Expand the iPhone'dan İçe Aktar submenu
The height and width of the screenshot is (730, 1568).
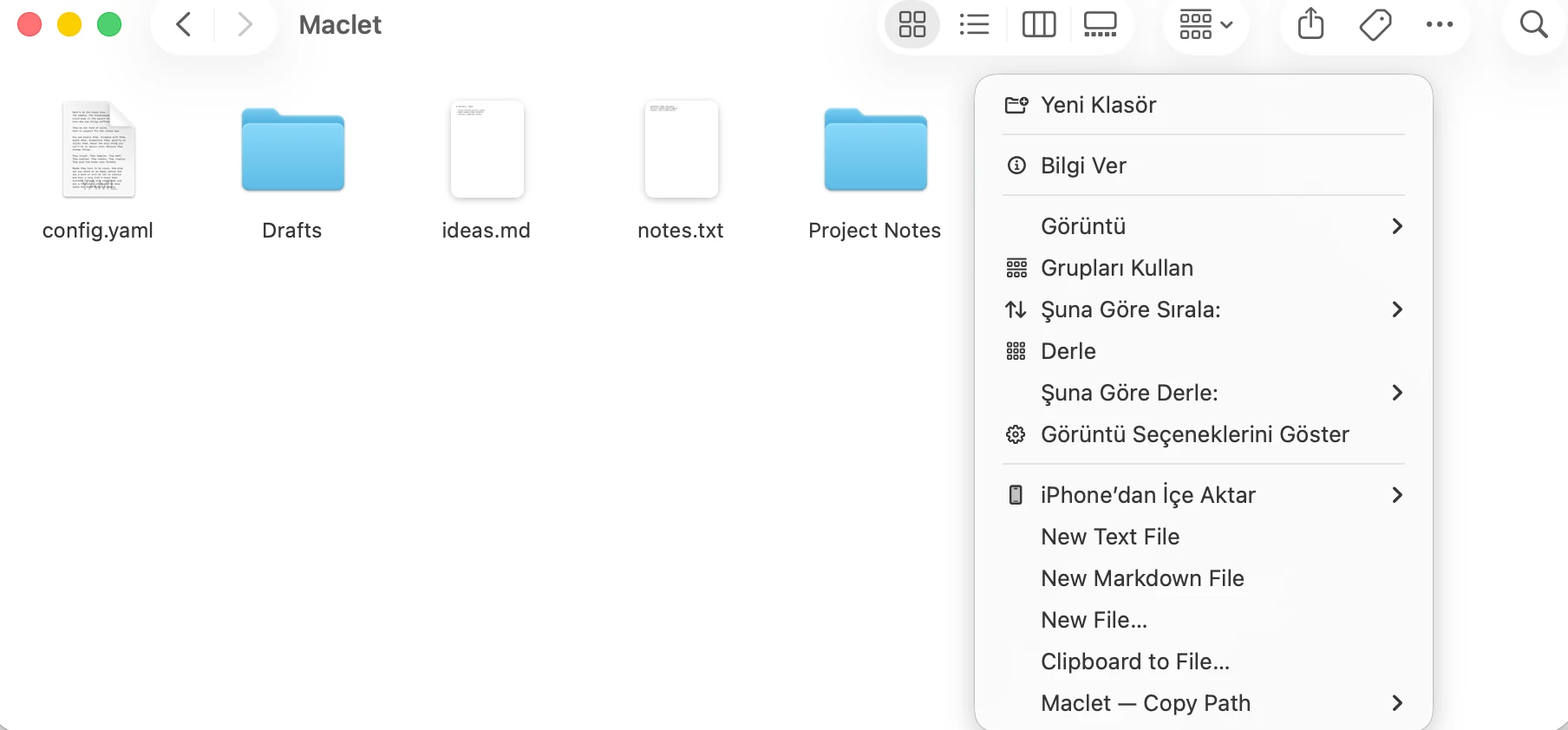coord(1204,495)
